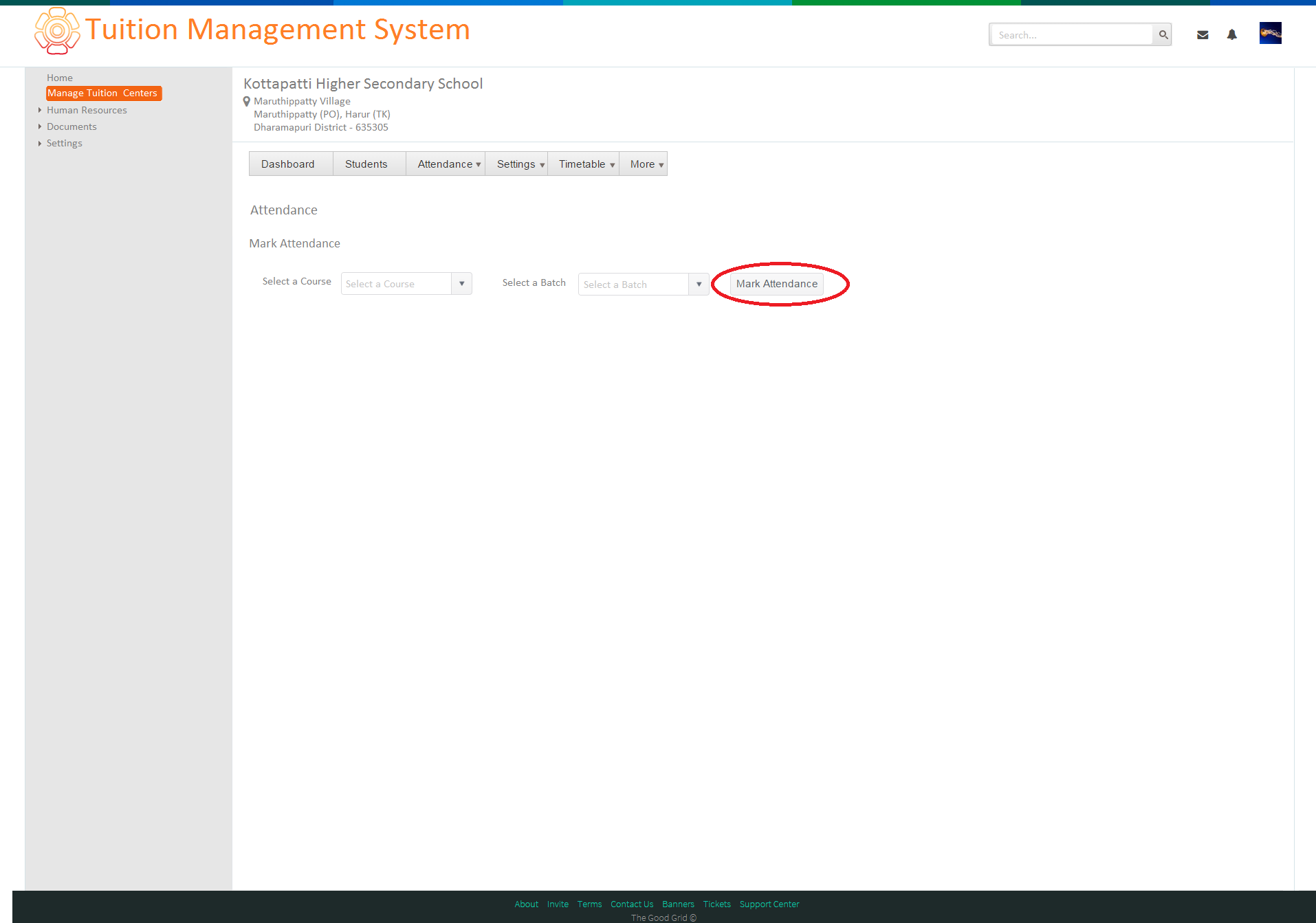Click the search magnifier icon
The height and width of the screenshot is (923, 1316).
pos(1163,34)
